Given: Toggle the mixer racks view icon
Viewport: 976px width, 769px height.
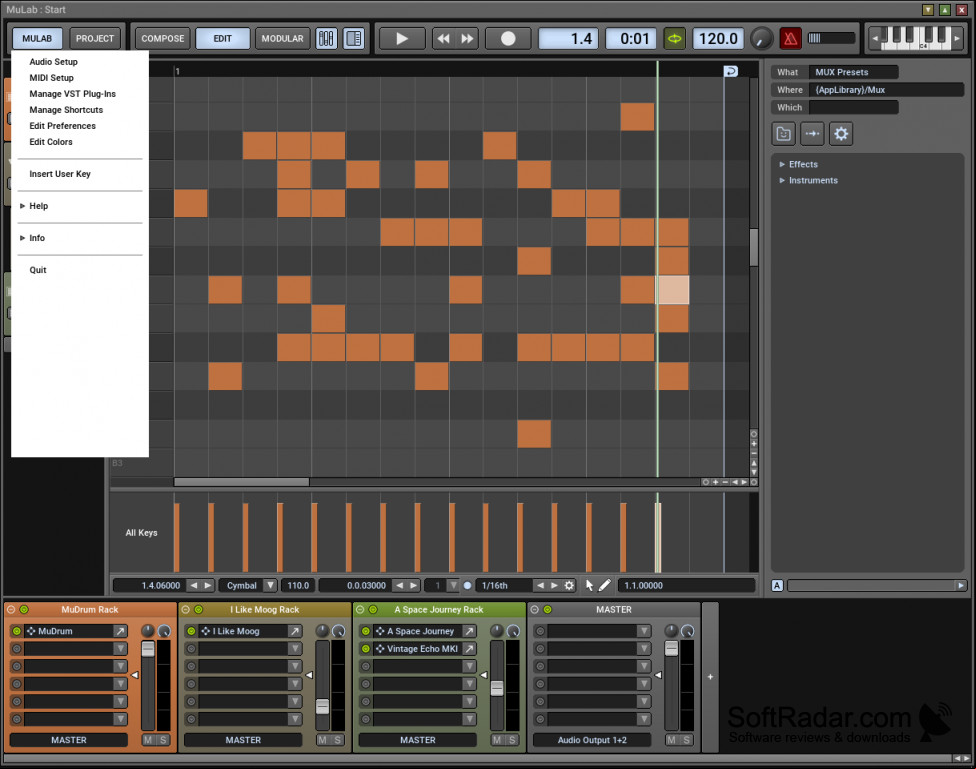Looking at the screenshot, I should point(326,39).
